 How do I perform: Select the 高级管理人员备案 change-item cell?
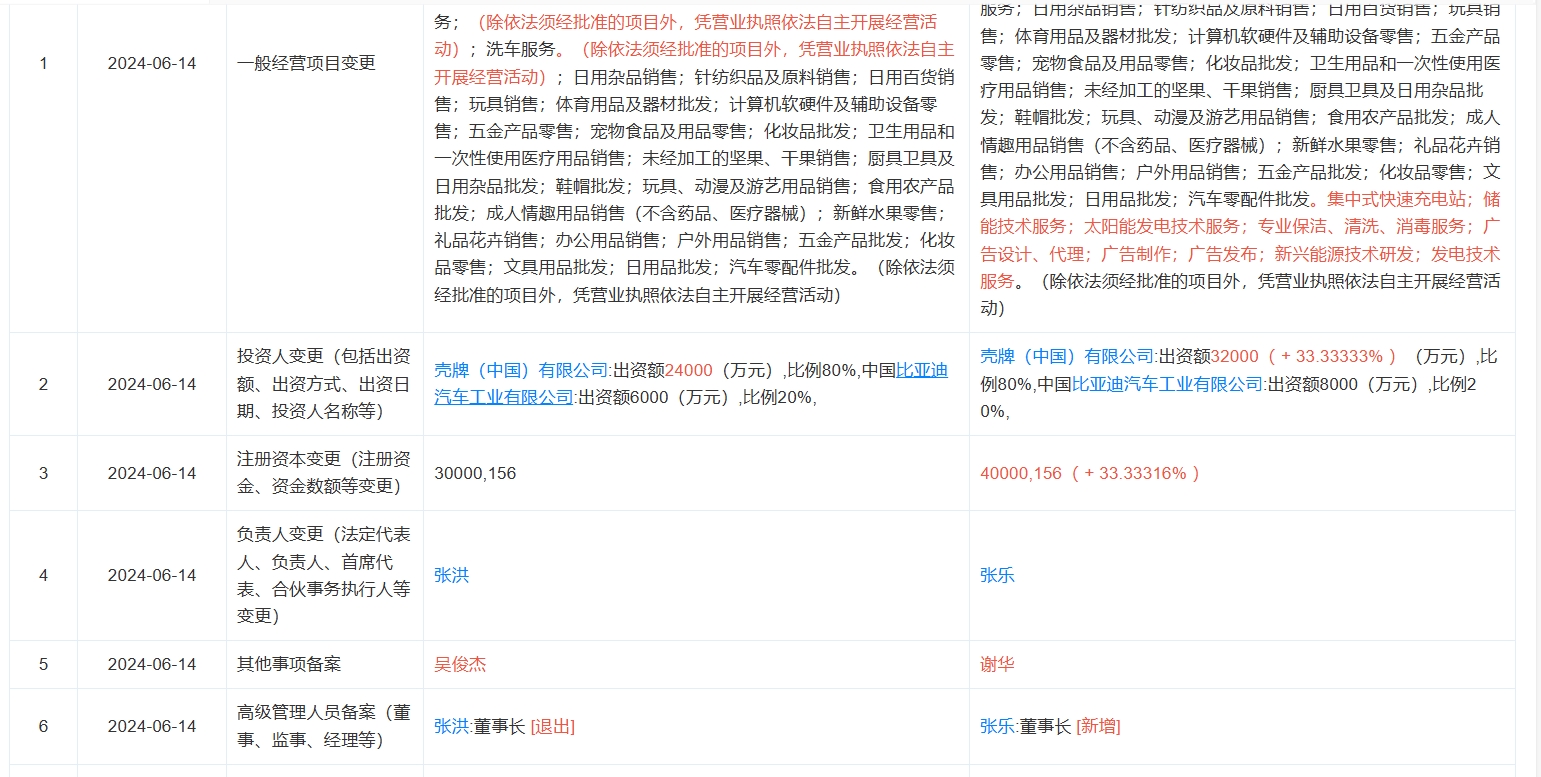(x=324, y=726)
